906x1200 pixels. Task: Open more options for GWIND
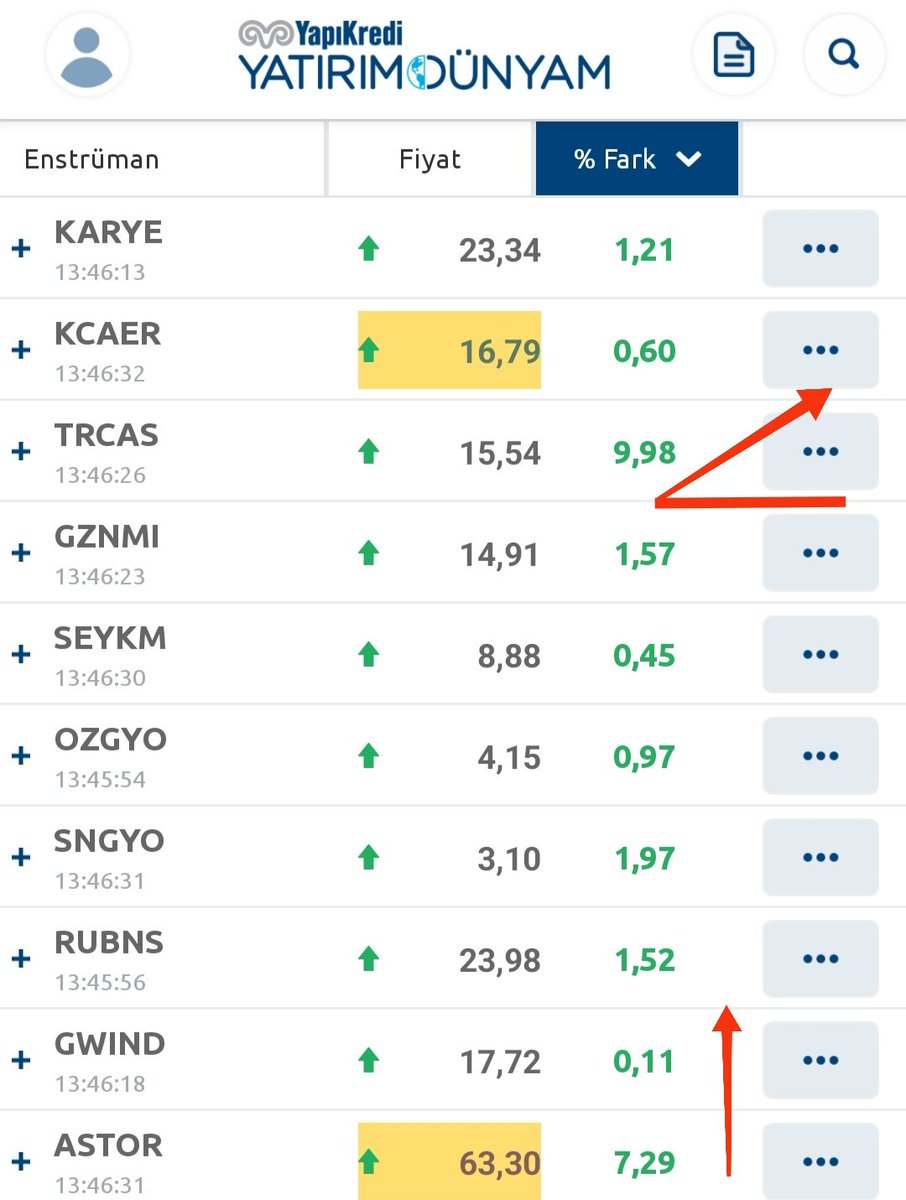(820, 1061)
